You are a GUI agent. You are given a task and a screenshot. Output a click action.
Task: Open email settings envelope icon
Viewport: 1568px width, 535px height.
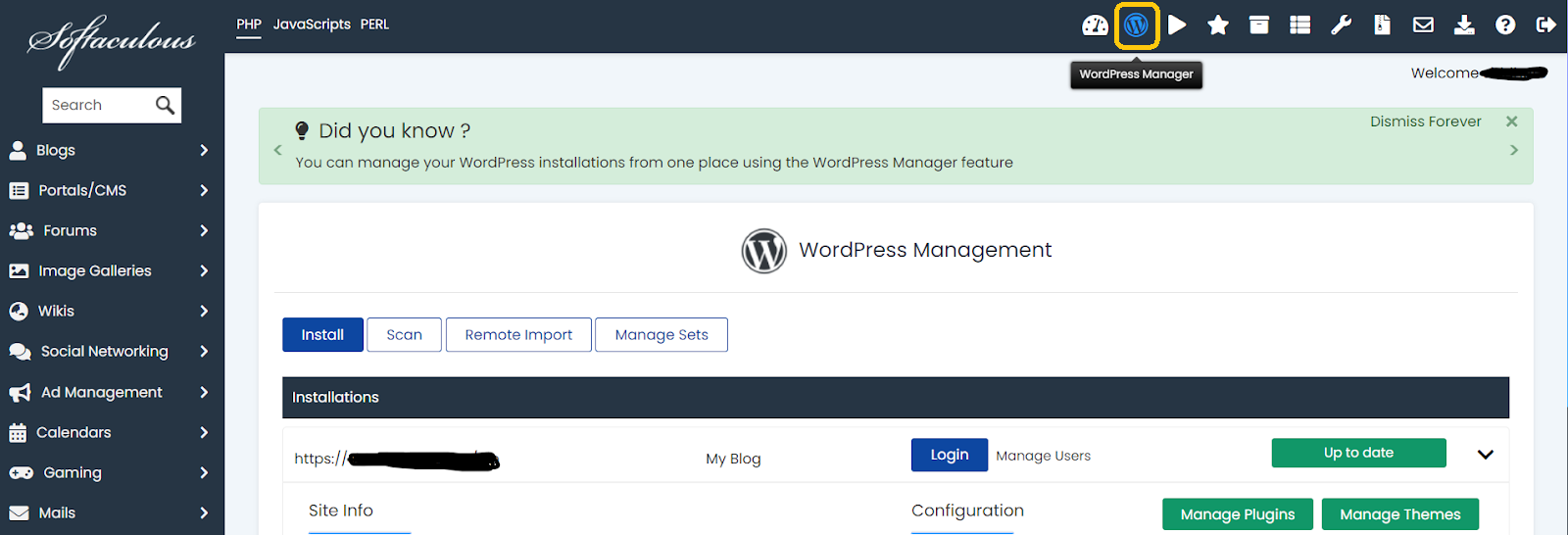click(x=1423, y=25)
